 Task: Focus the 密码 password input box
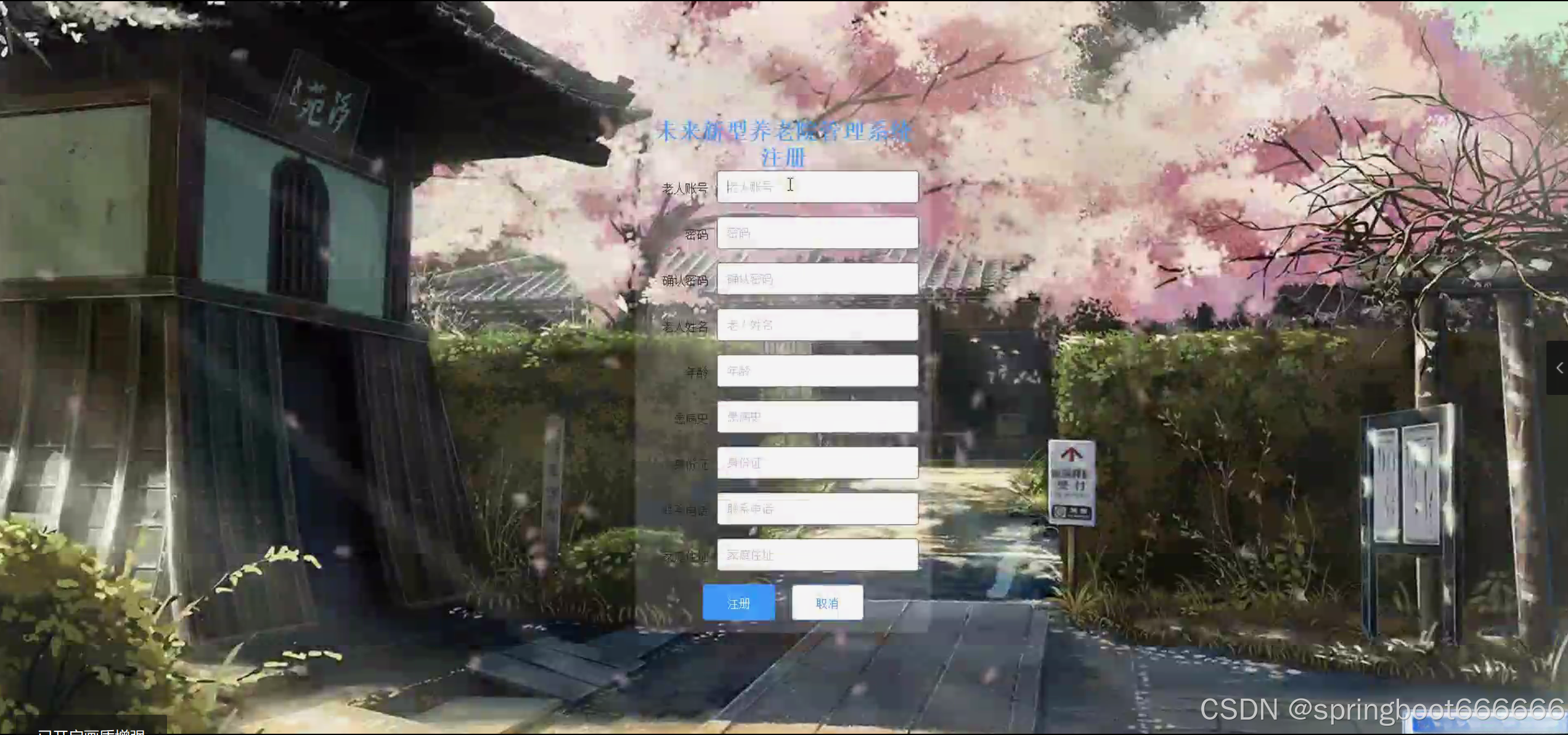(x=817, y=233)
